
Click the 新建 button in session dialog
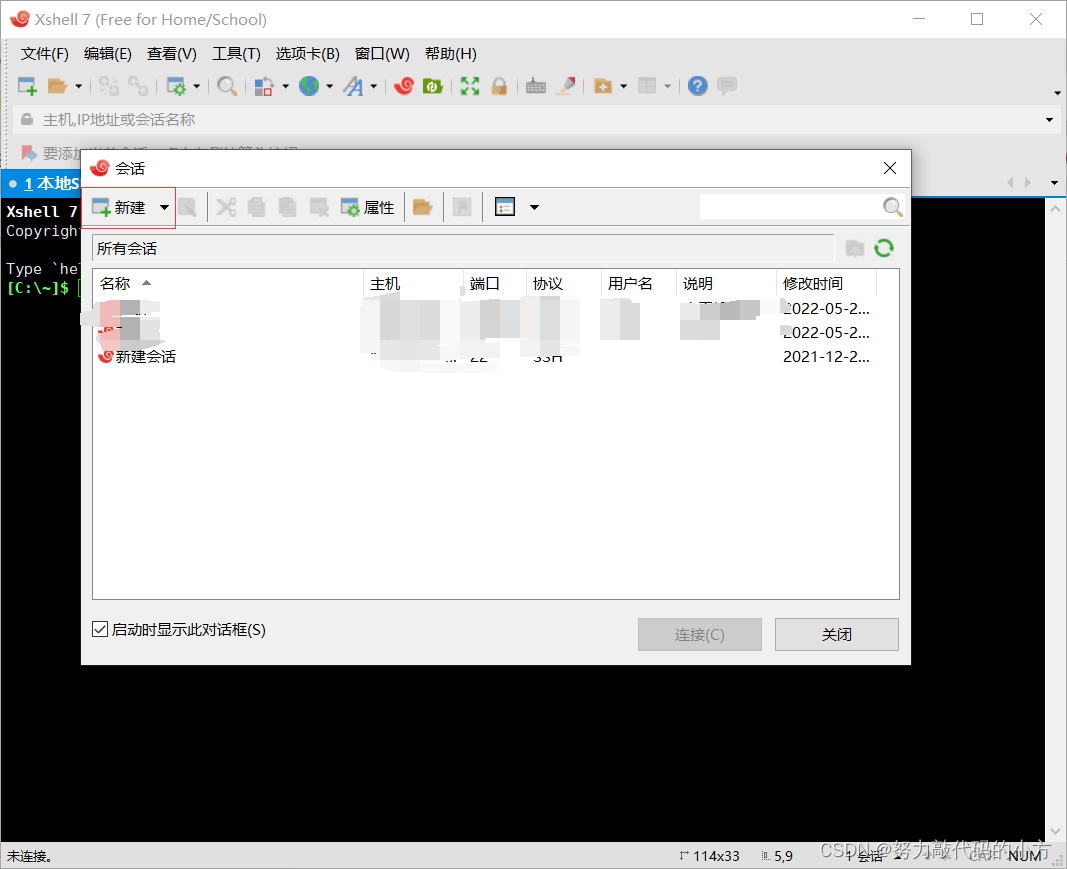pos(119,208)
